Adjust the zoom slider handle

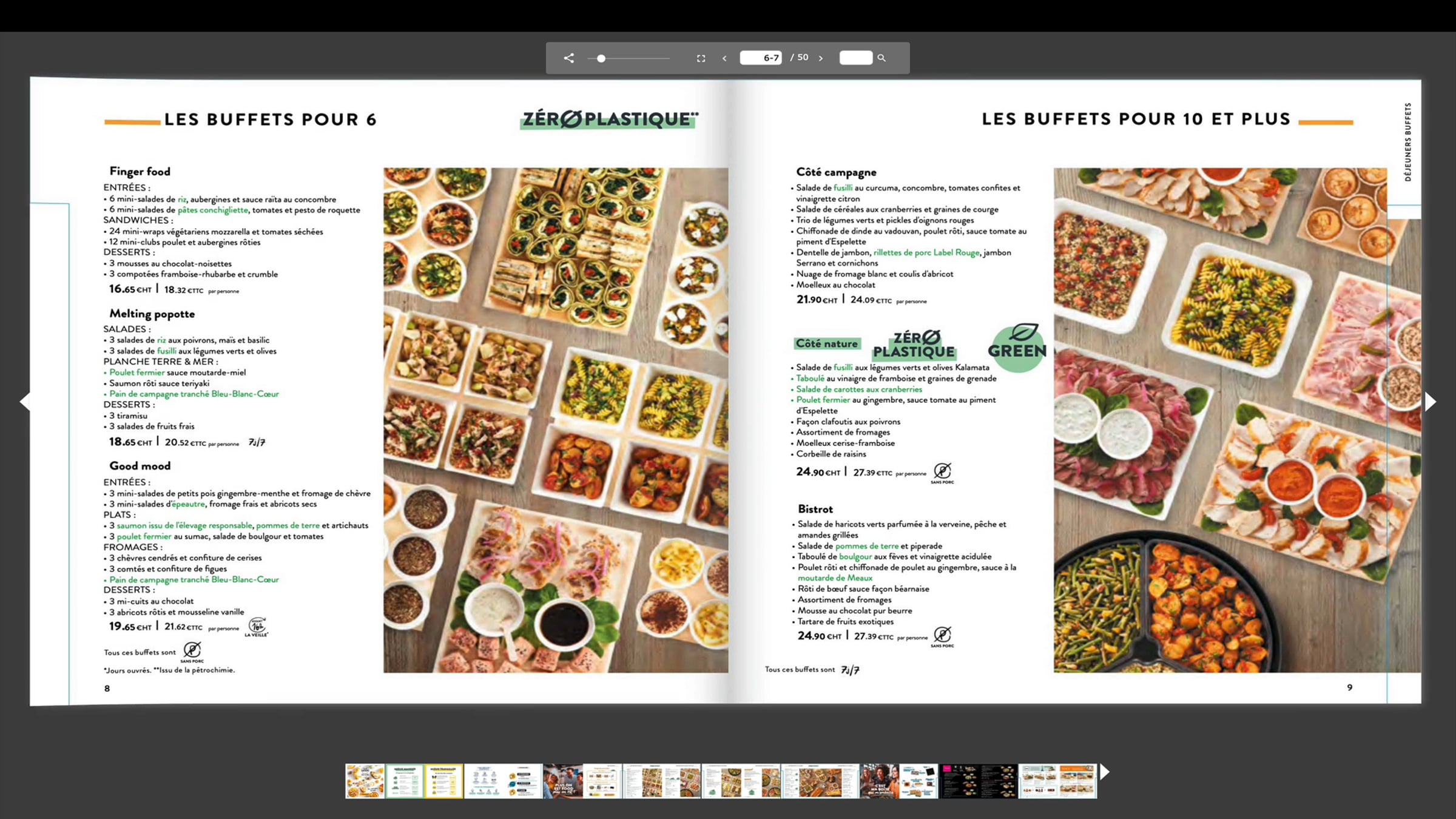coord(601,58)
